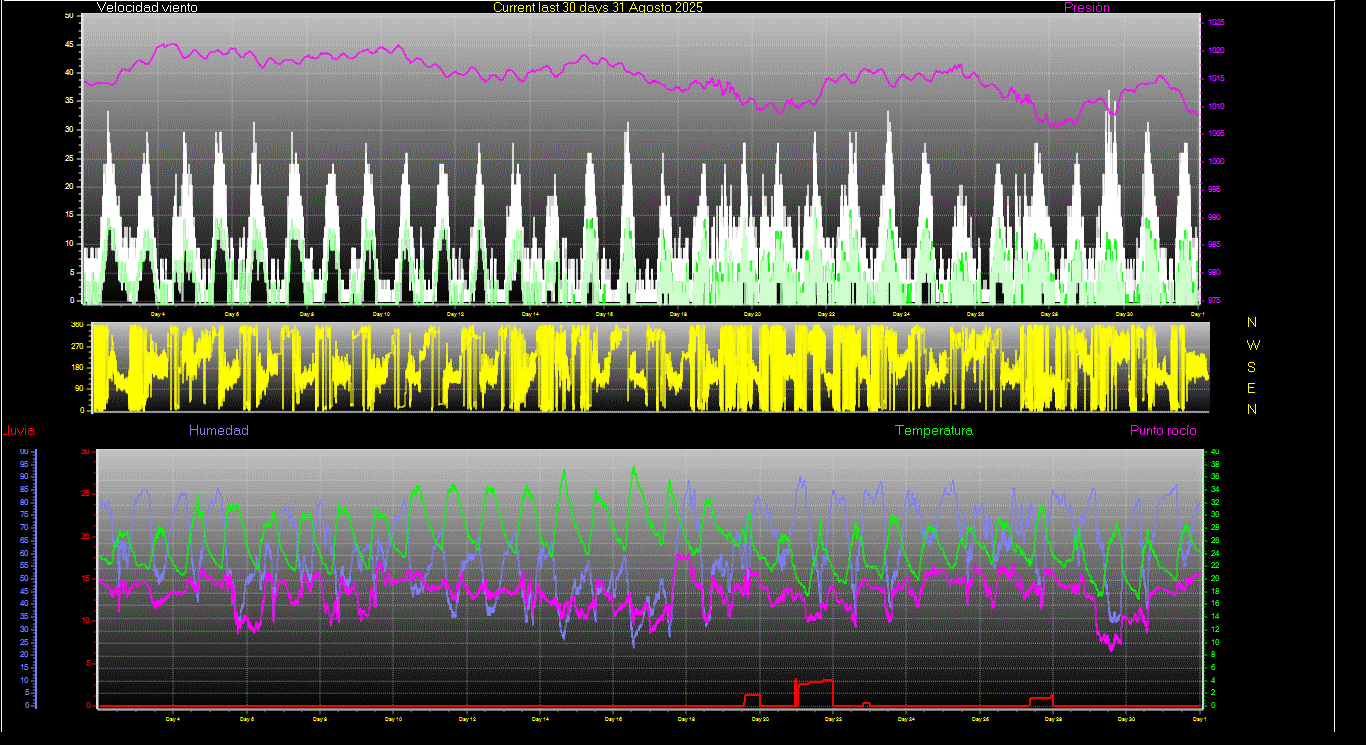
Task: Click '50' on the blue humidity axis
Action: click(x=25, y=578)
